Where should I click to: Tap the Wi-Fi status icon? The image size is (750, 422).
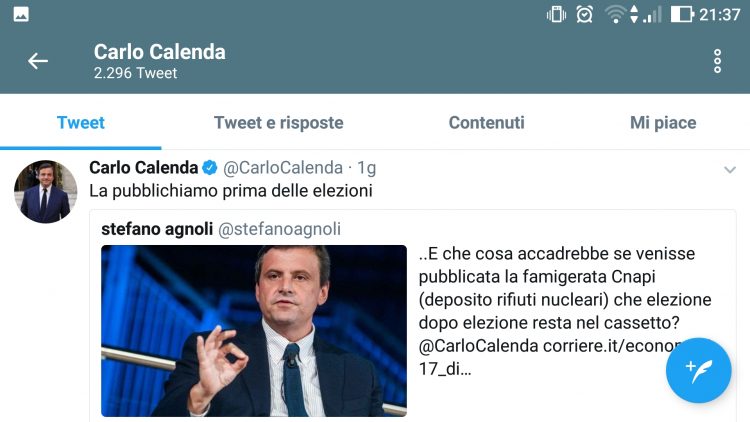615,14
